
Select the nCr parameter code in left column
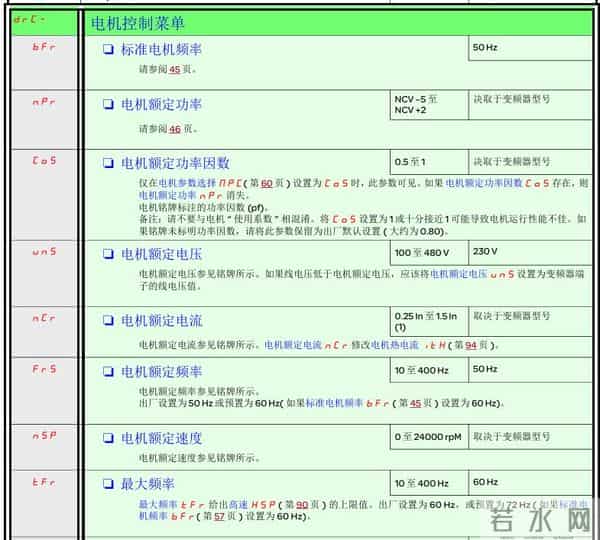(x=44, y=318)
